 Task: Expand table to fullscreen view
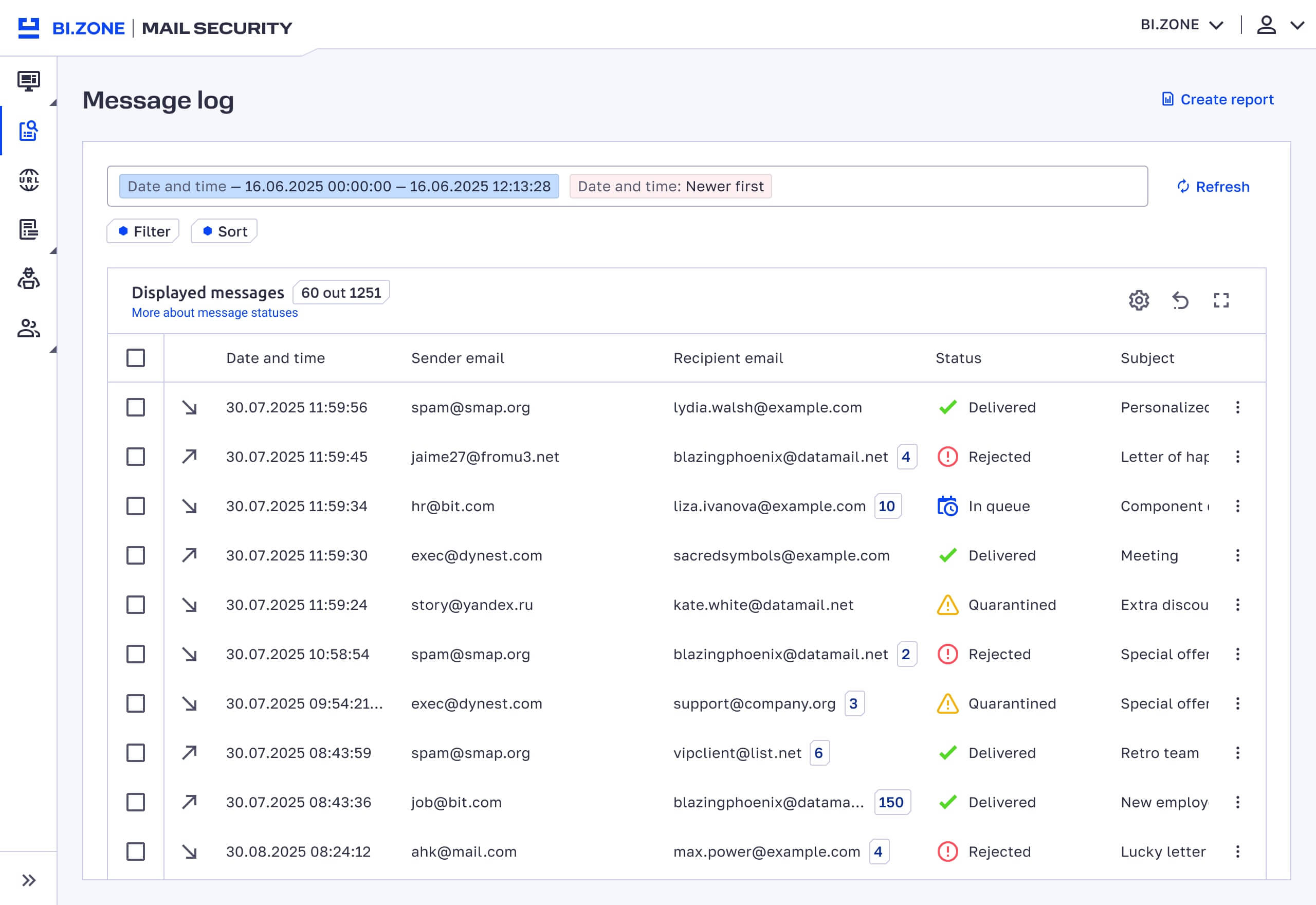1221,300
